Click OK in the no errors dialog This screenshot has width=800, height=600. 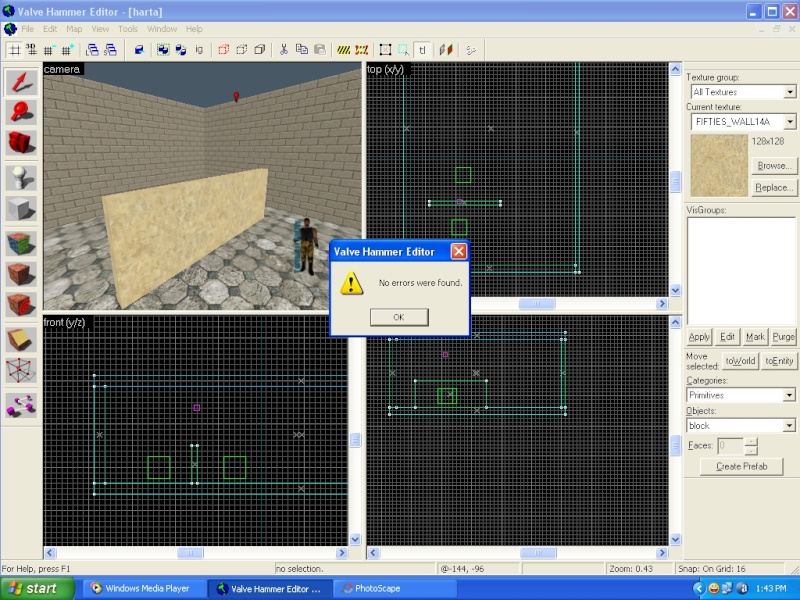[x=399, y=317]
